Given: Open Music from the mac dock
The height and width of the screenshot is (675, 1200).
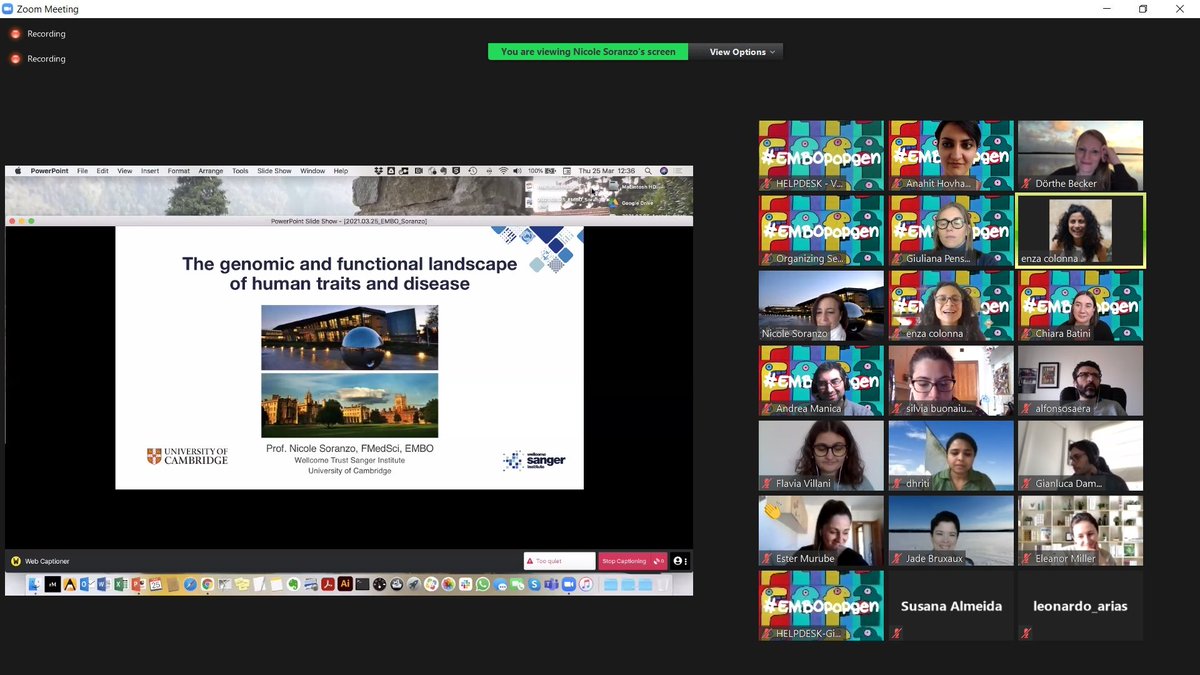Looking at the screenshot, I should coord(586,584).
